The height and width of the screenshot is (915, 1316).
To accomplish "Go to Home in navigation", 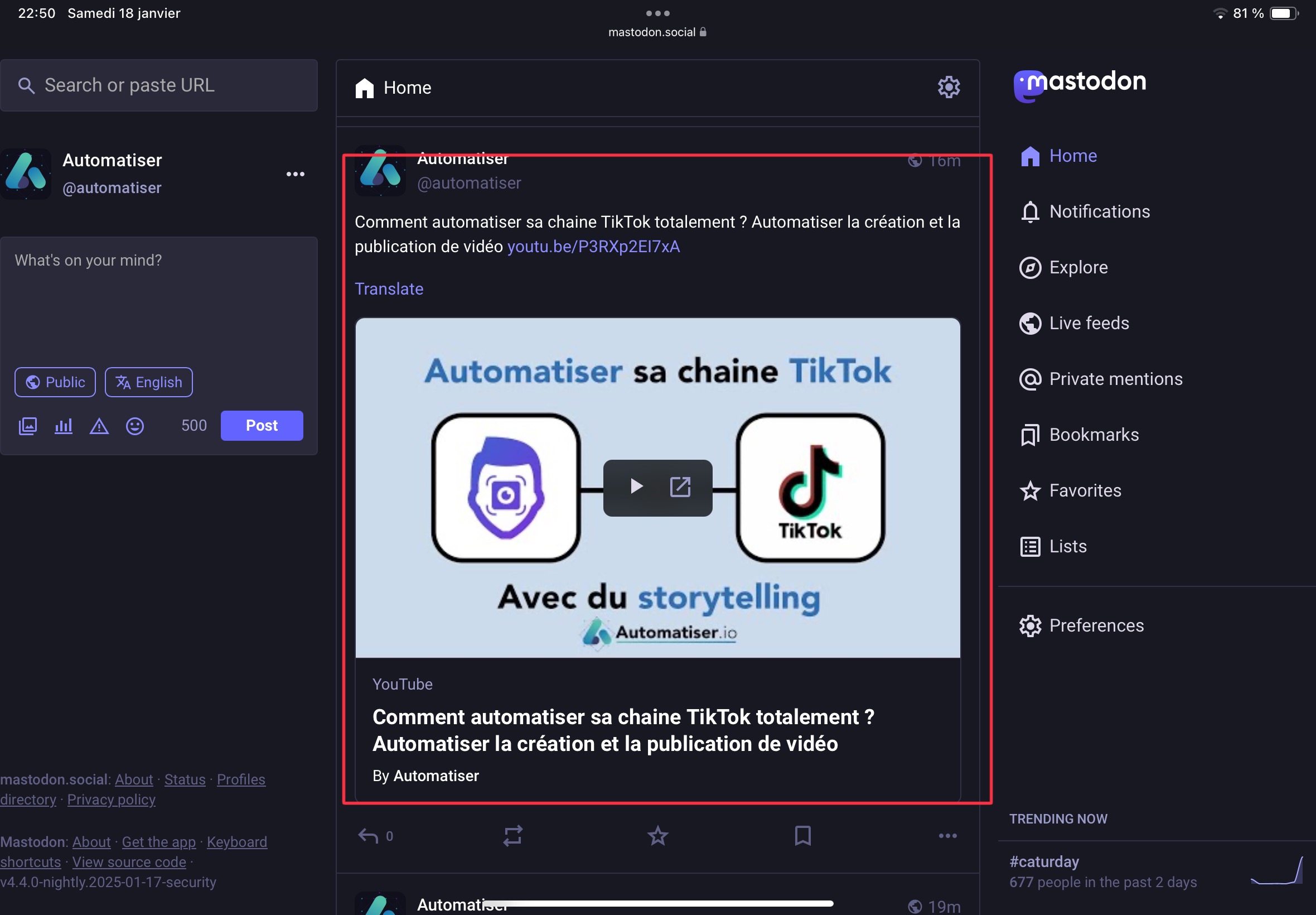I will click(1059, 156).
